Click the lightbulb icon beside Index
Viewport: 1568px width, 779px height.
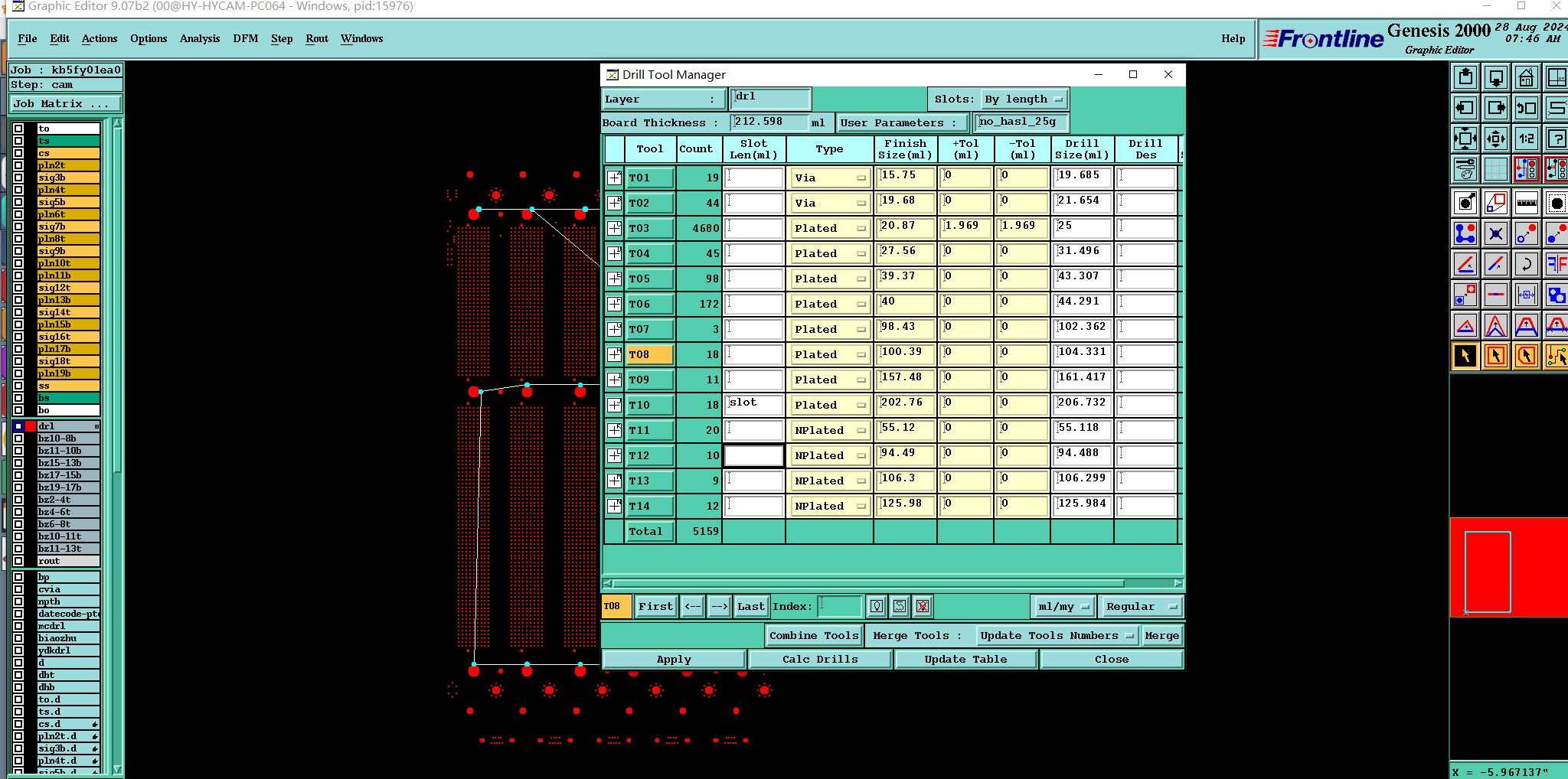tap(877, 606)
